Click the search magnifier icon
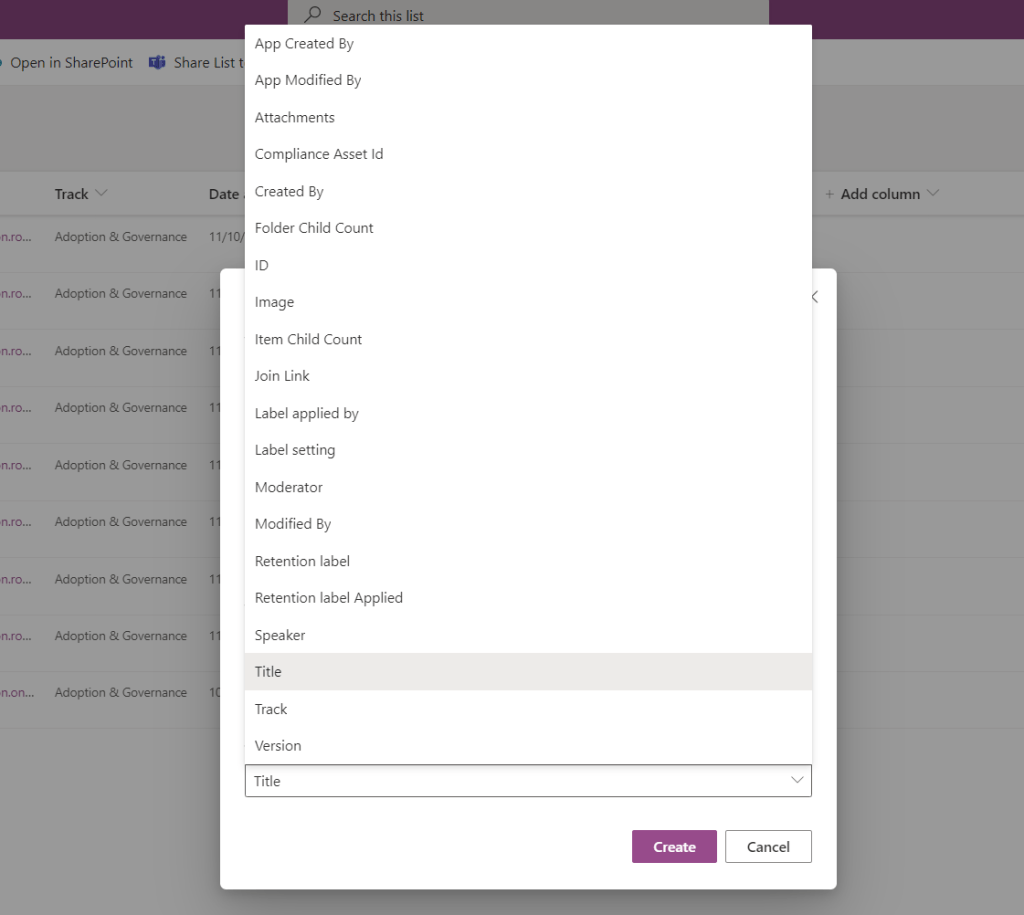Image resolution: width=1024 pixels, height=915 pixels. tap(313, 15)
